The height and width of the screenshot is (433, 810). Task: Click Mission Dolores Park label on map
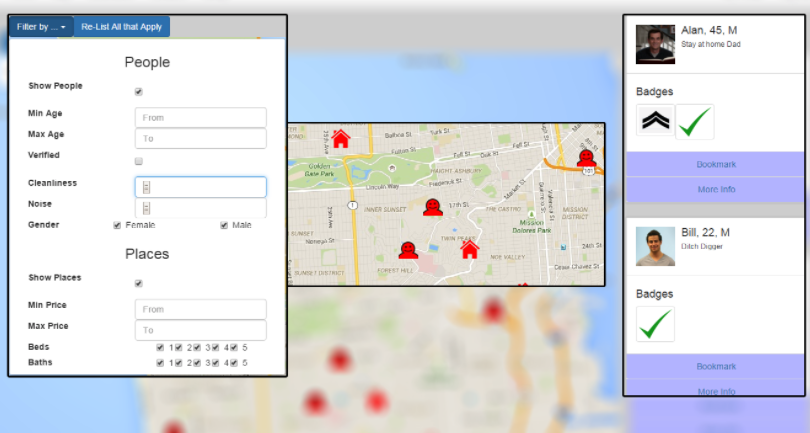click(x=532, y=226)
